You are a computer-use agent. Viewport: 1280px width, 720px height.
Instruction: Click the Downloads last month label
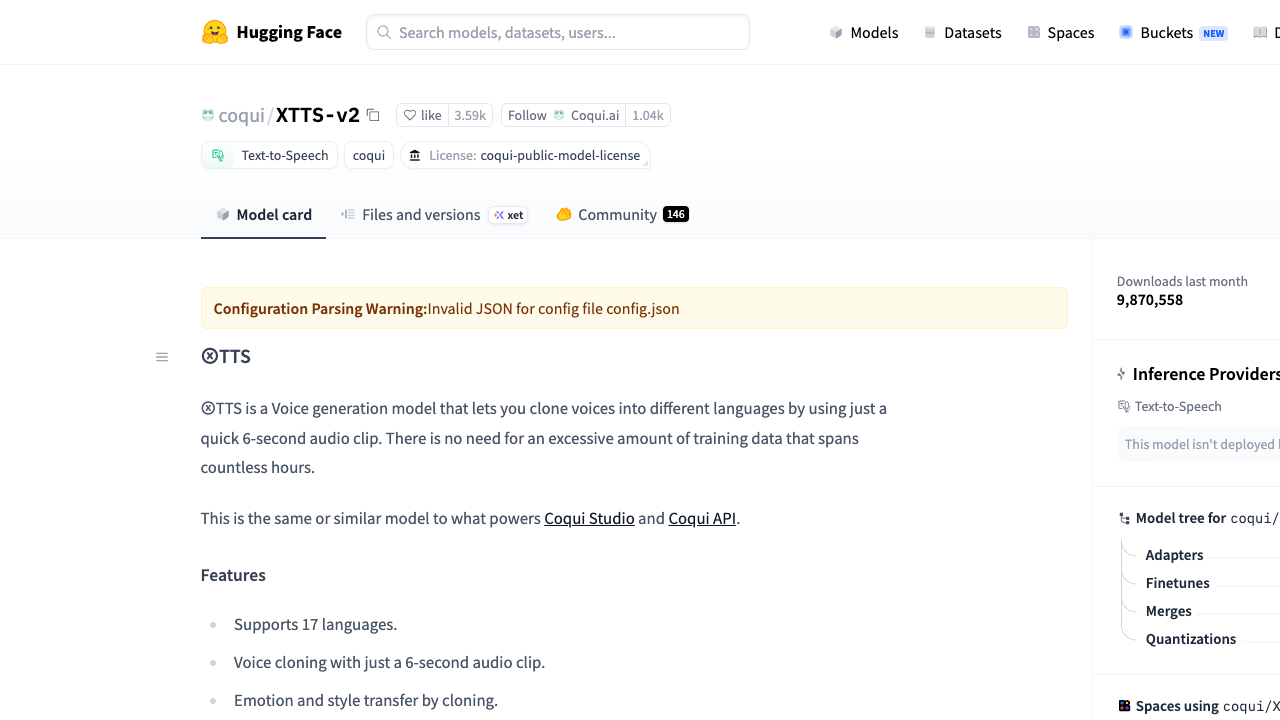[1182, 281]
